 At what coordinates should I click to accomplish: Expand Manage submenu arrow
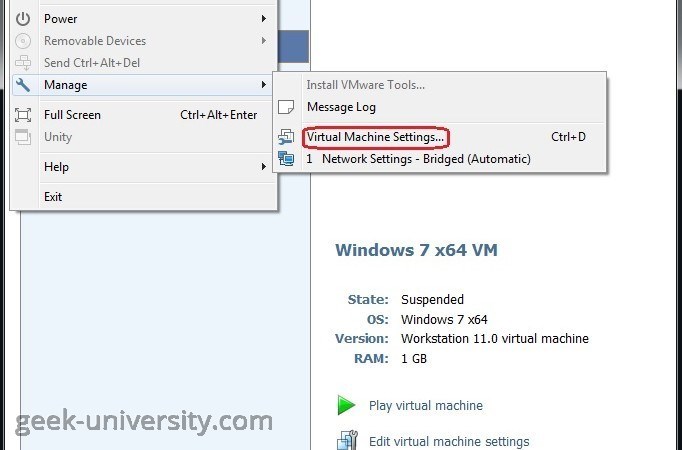point(264,85)
